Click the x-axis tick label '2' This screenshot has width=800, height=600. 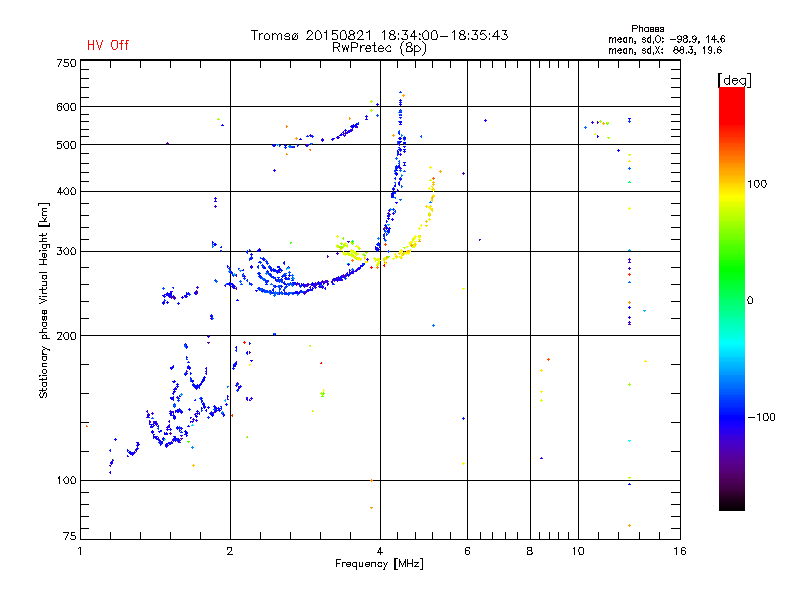[230, 551]
